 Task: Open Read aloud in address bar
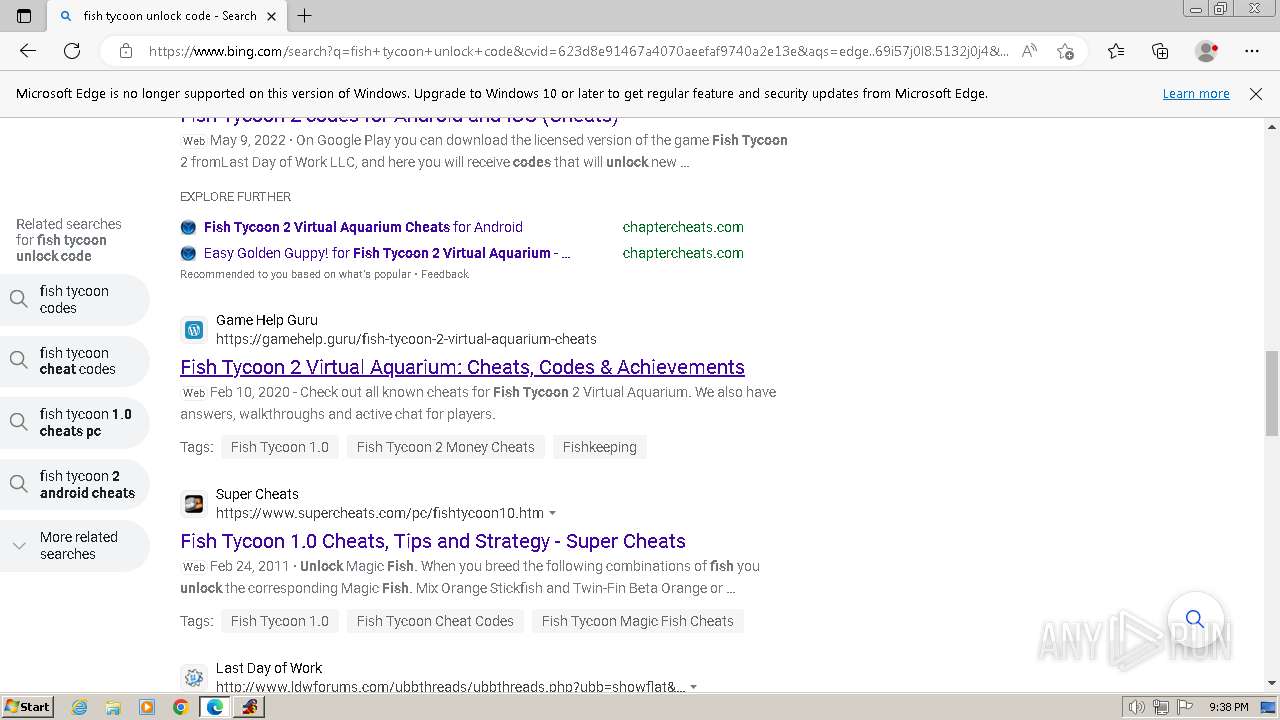1029,51
